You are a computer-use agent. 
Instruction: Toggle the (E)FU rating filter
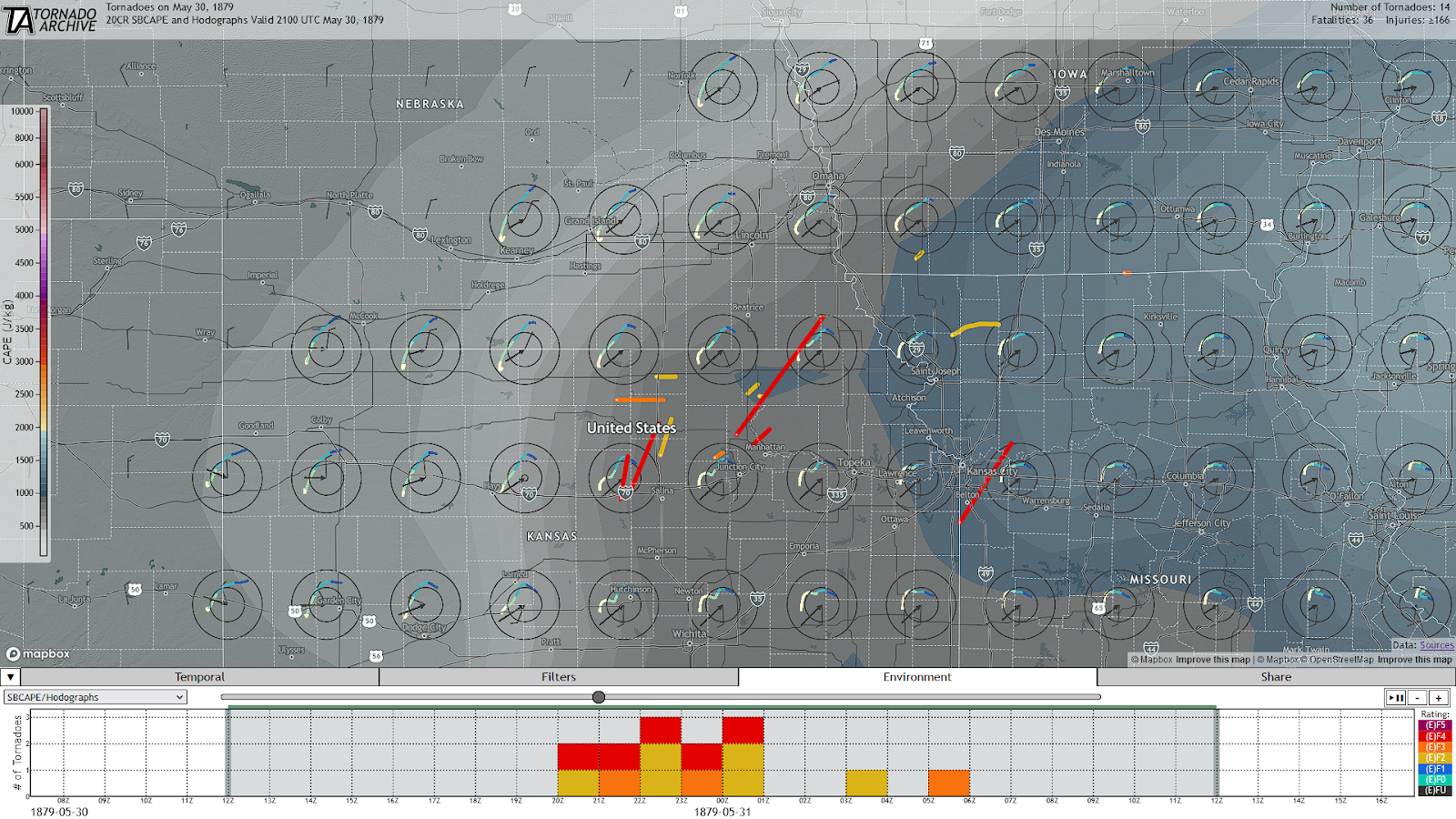pyautogui.click(x=1434, y=790)
